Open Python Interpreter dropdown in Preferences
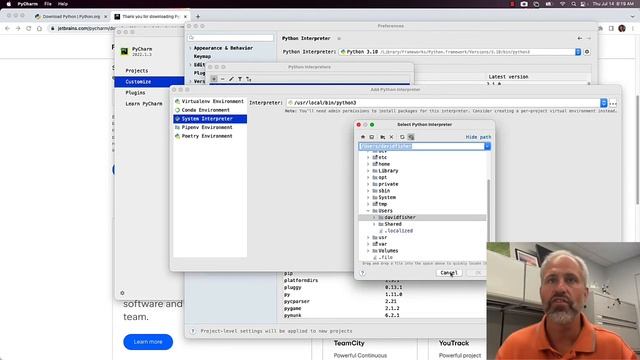This screenshot has height=360, width=640. [578, 52]
